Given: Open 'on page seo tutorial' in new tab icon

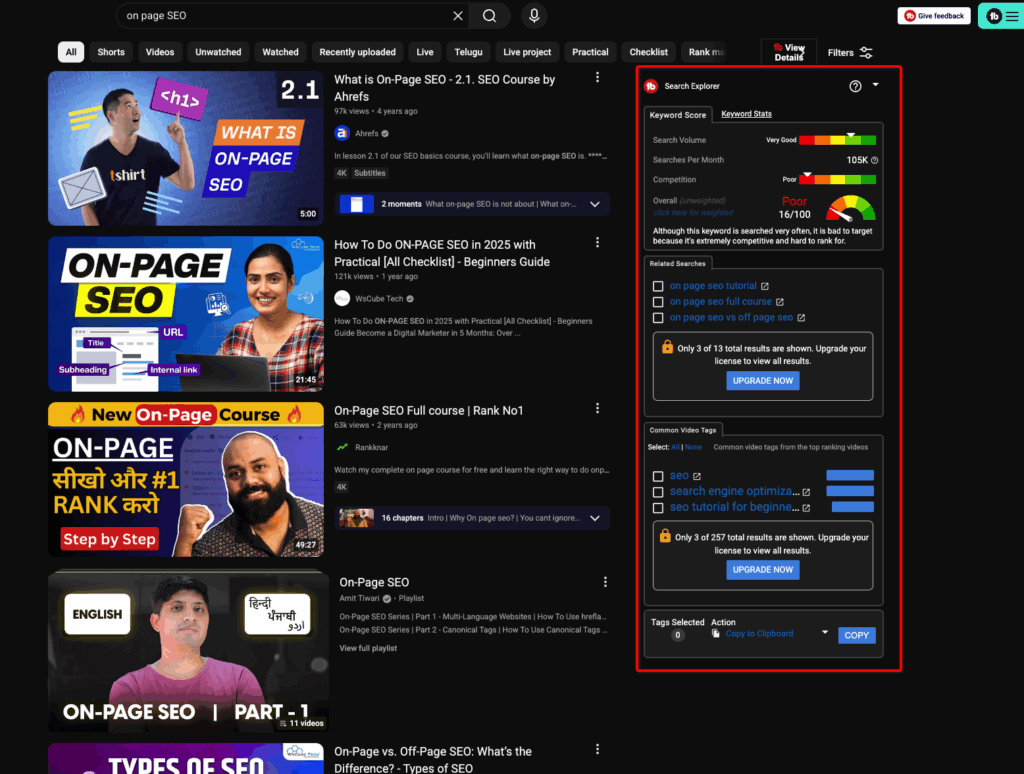Looking at the screenshot, I should [x=765, y=286].
